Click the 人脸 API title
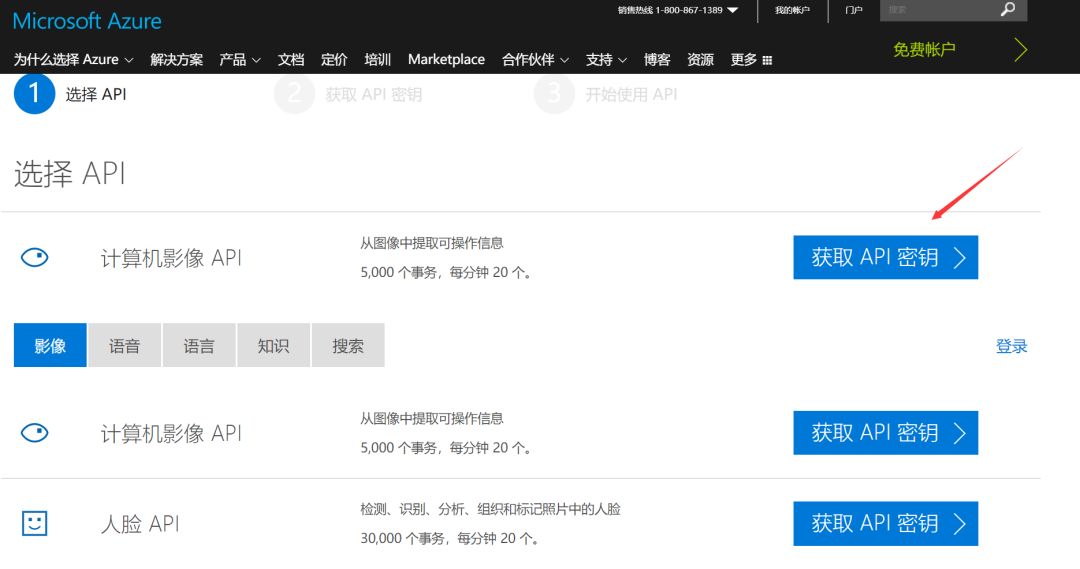 (141, 524)
